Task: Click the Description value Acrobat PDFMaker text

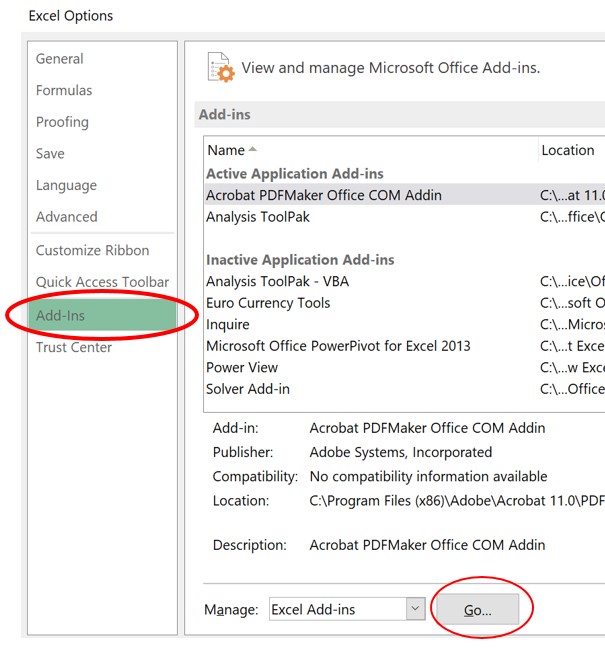Action: pos(427,545)
